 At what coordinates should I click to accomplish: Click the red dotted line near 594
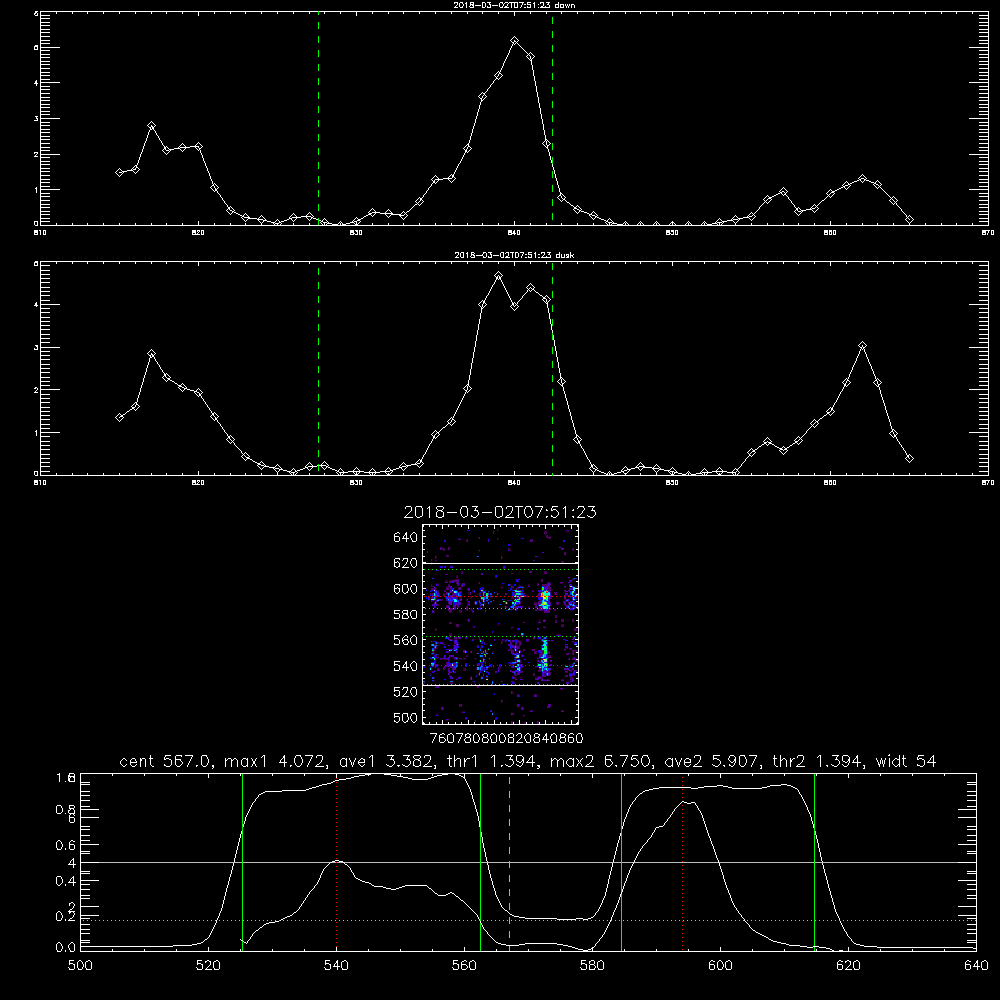[682, 860]
